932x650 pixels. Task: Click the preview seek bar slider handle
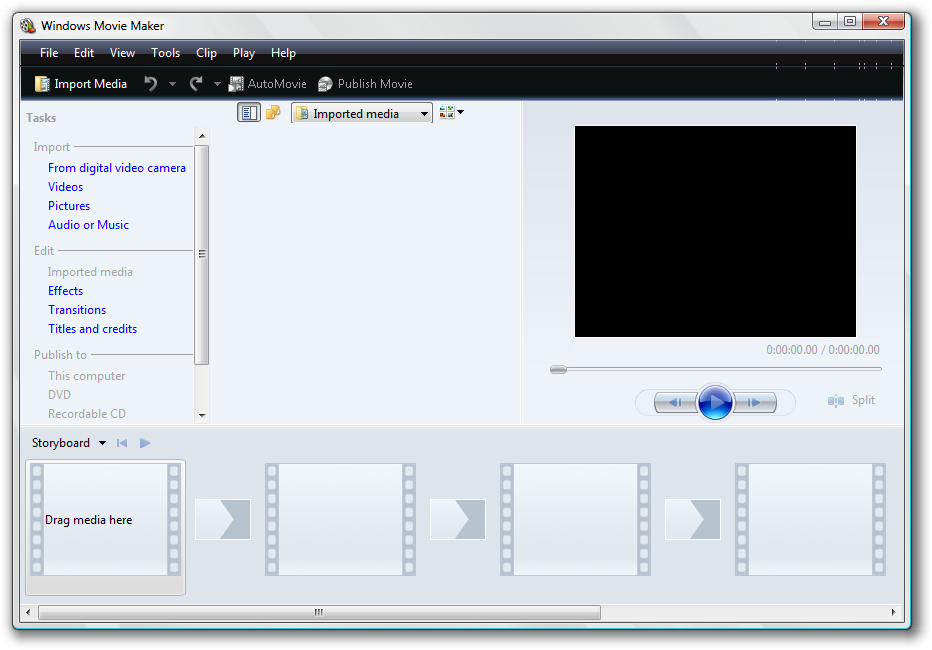tap(558, 370)
